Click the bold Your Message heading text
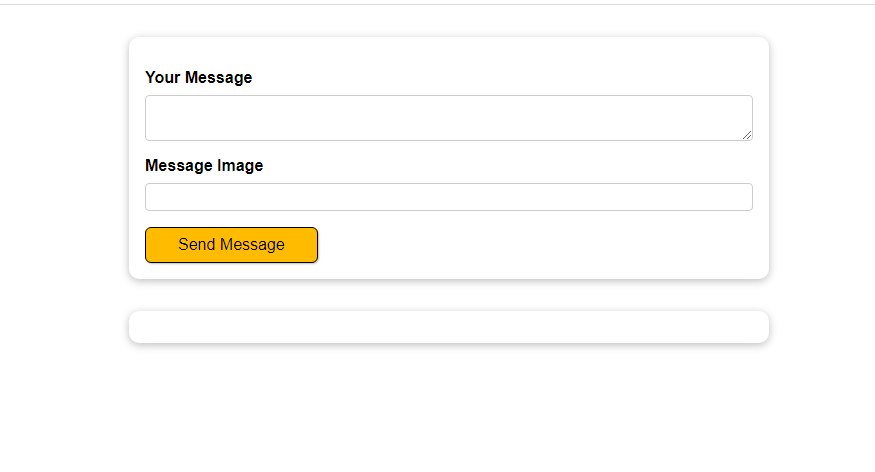The image size is (875, 472). click(x=199, y=77)
